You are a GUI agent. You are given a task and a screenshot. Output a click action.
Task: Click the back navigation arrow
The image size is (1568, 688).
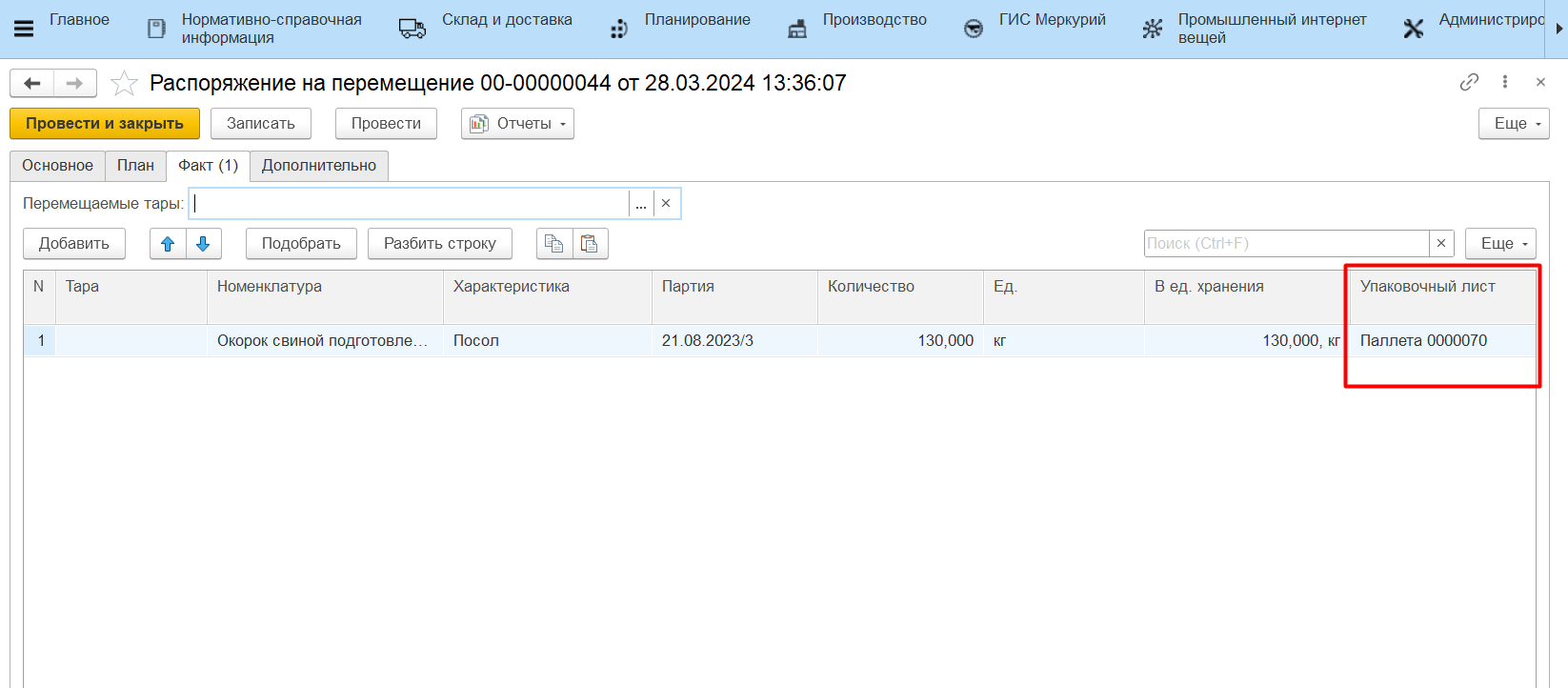31,84
